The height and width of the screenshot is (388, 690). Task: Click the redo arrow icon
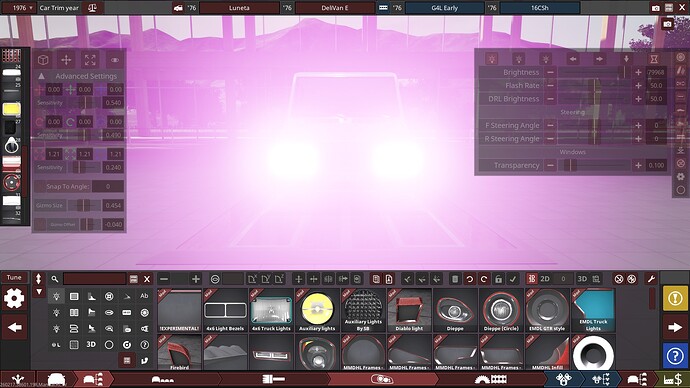point(484,279)
